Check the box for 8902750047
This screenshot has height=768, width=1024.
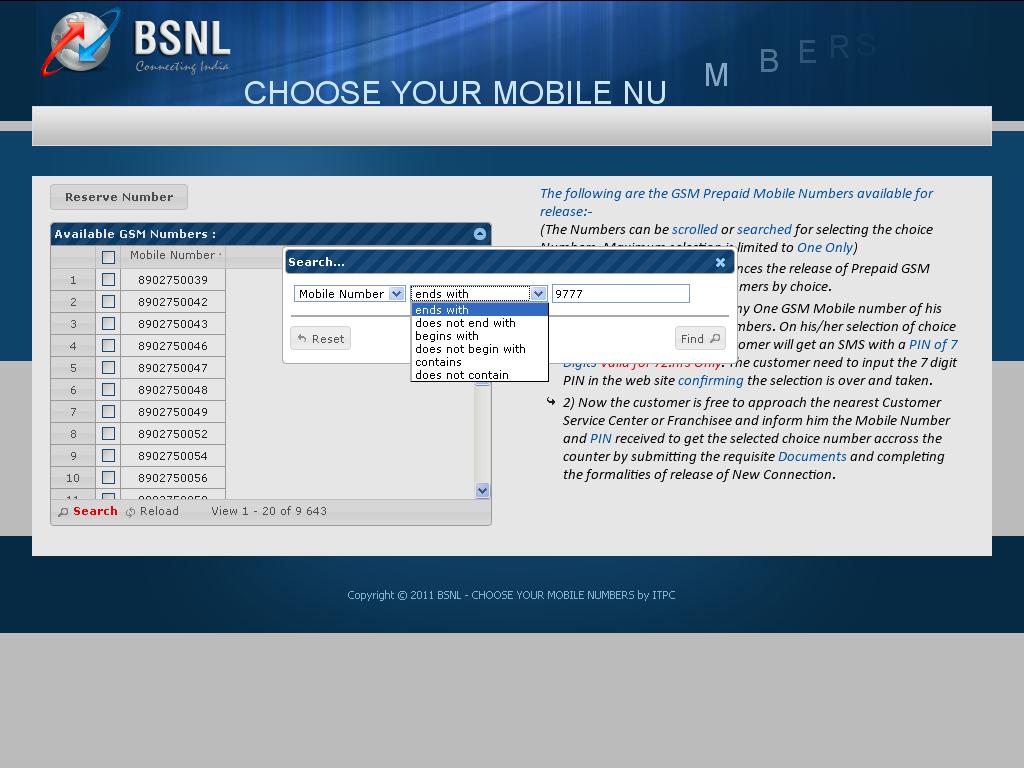108,368
